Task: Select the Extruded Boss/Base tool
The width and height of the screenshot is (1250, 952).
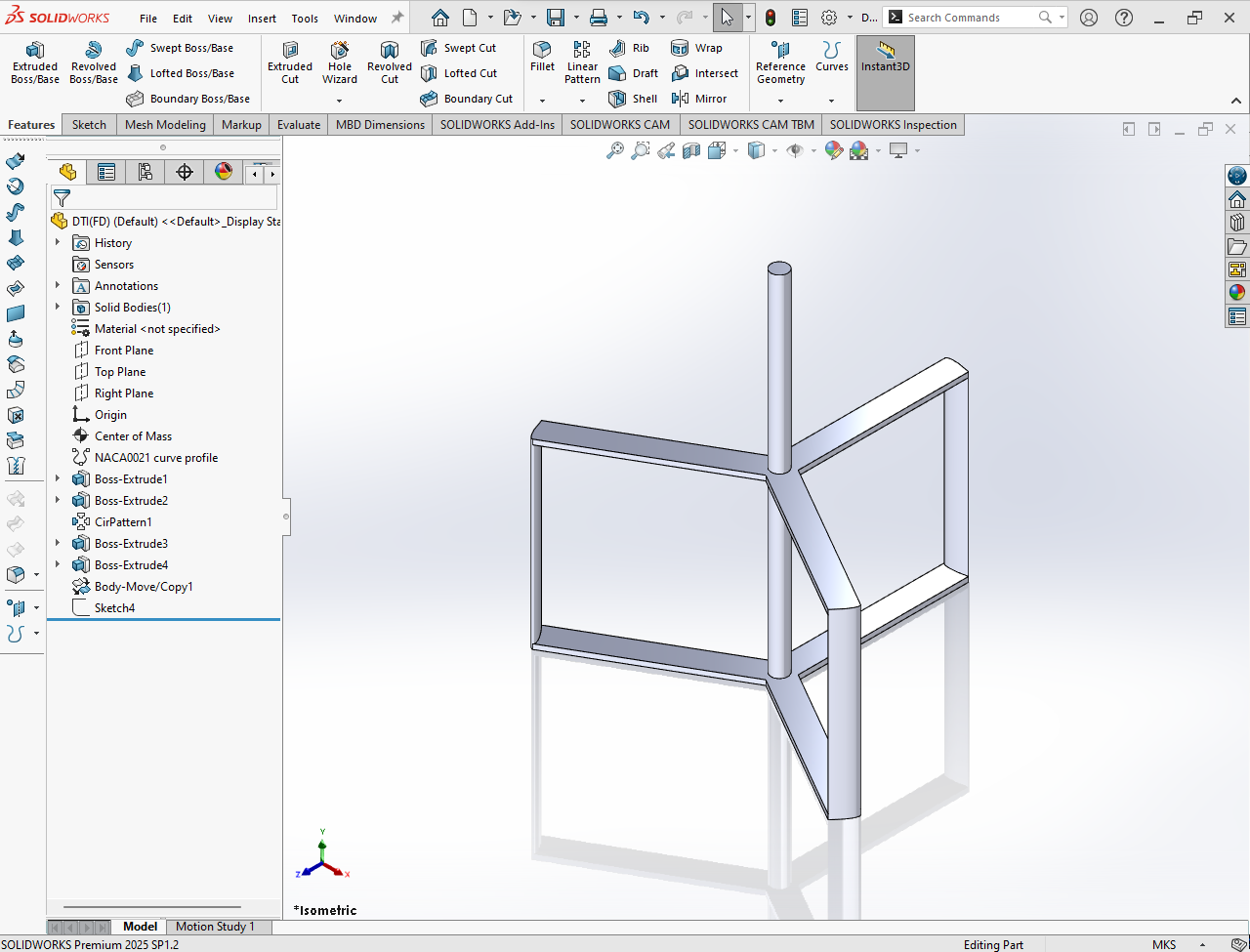Action: [35, 62]
